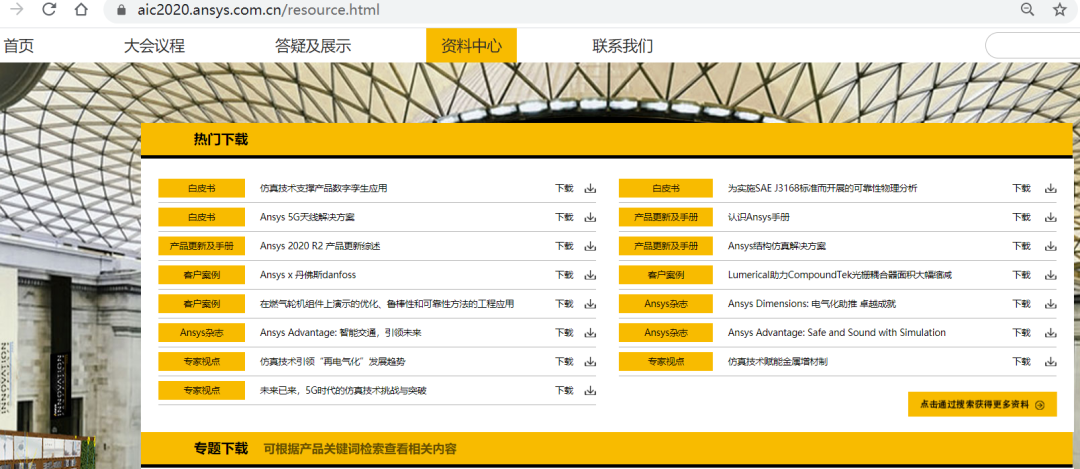Open the 答疑及展示 tab
1080x469 pixels.
pyautogui.click(x=313, y=46)
